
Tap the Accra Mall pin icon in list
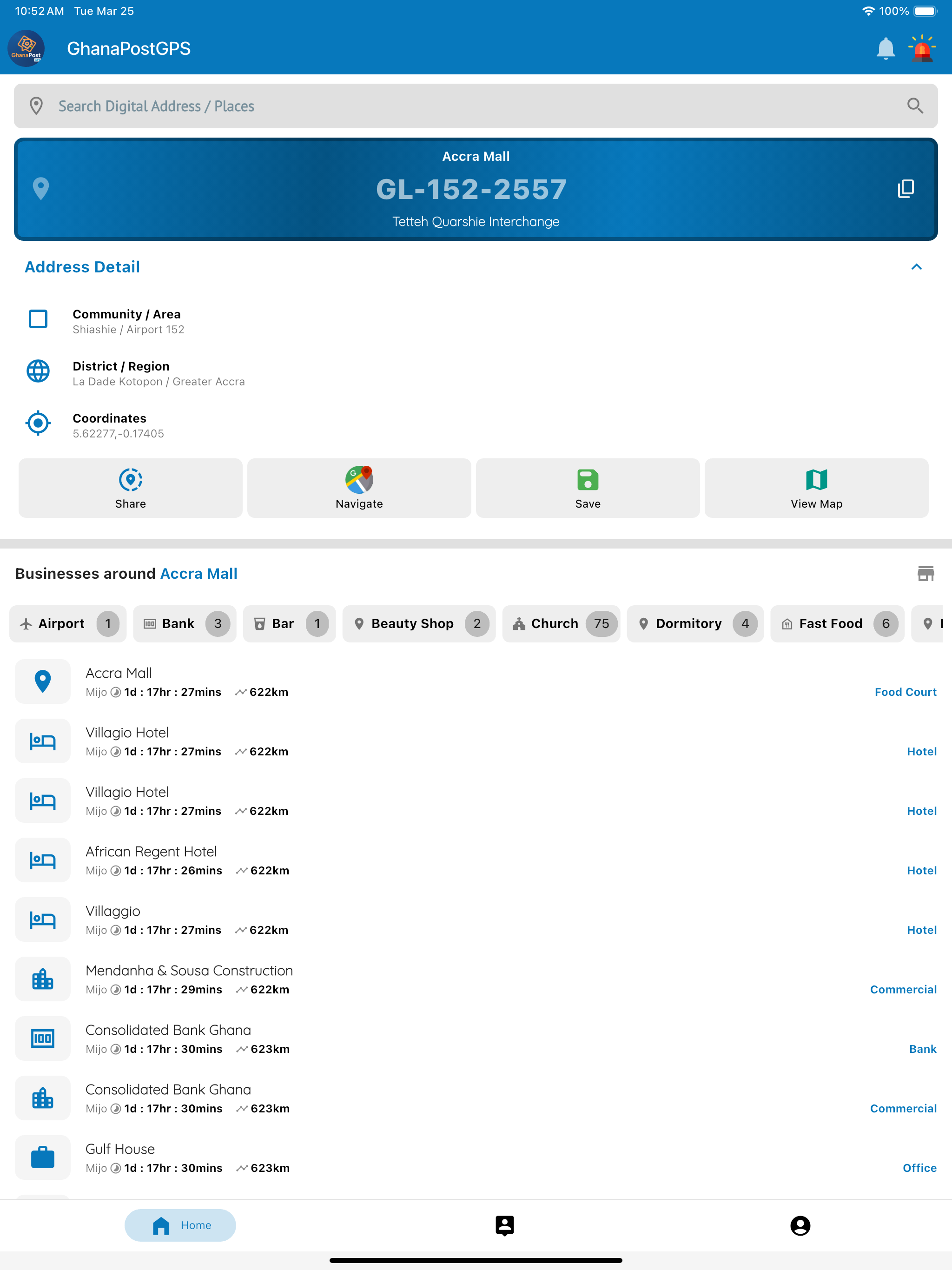(x=42, y=681)
